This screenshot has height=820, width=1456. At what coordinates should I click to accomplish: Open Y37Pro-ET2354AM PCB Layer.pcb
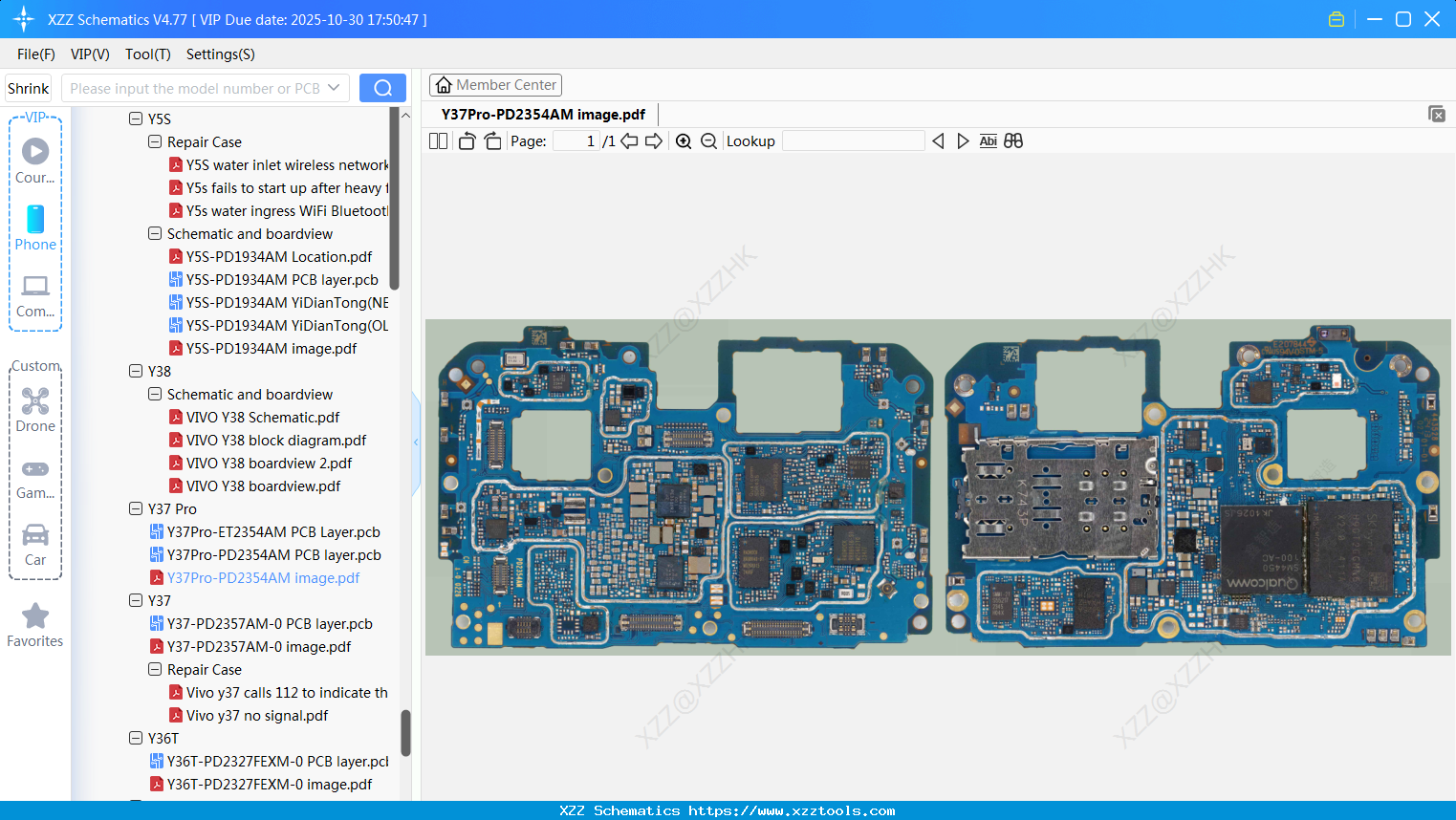pyautogui.click(x=265, y=531)
